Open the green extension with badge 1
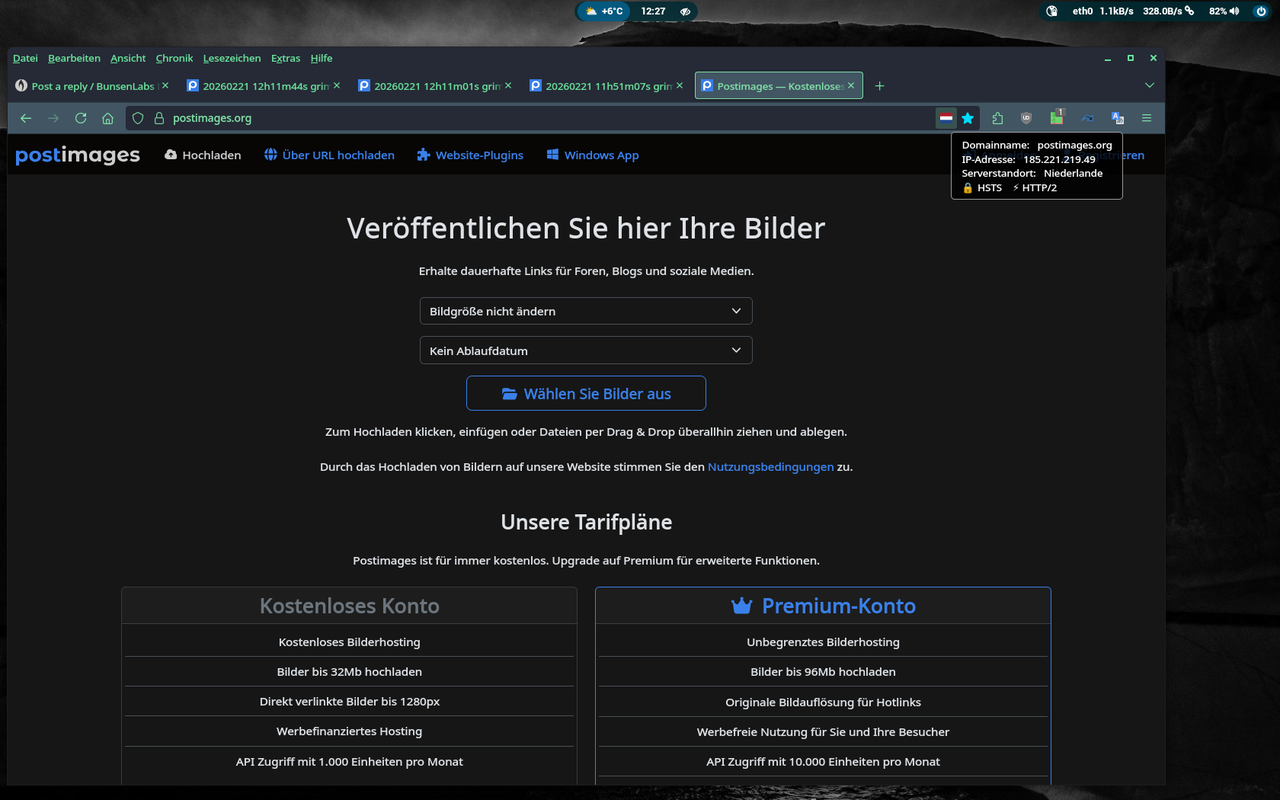Image resolution: width=1280 pixels, height=800 pixels. pyautogui.click(x=1057, y=117)
